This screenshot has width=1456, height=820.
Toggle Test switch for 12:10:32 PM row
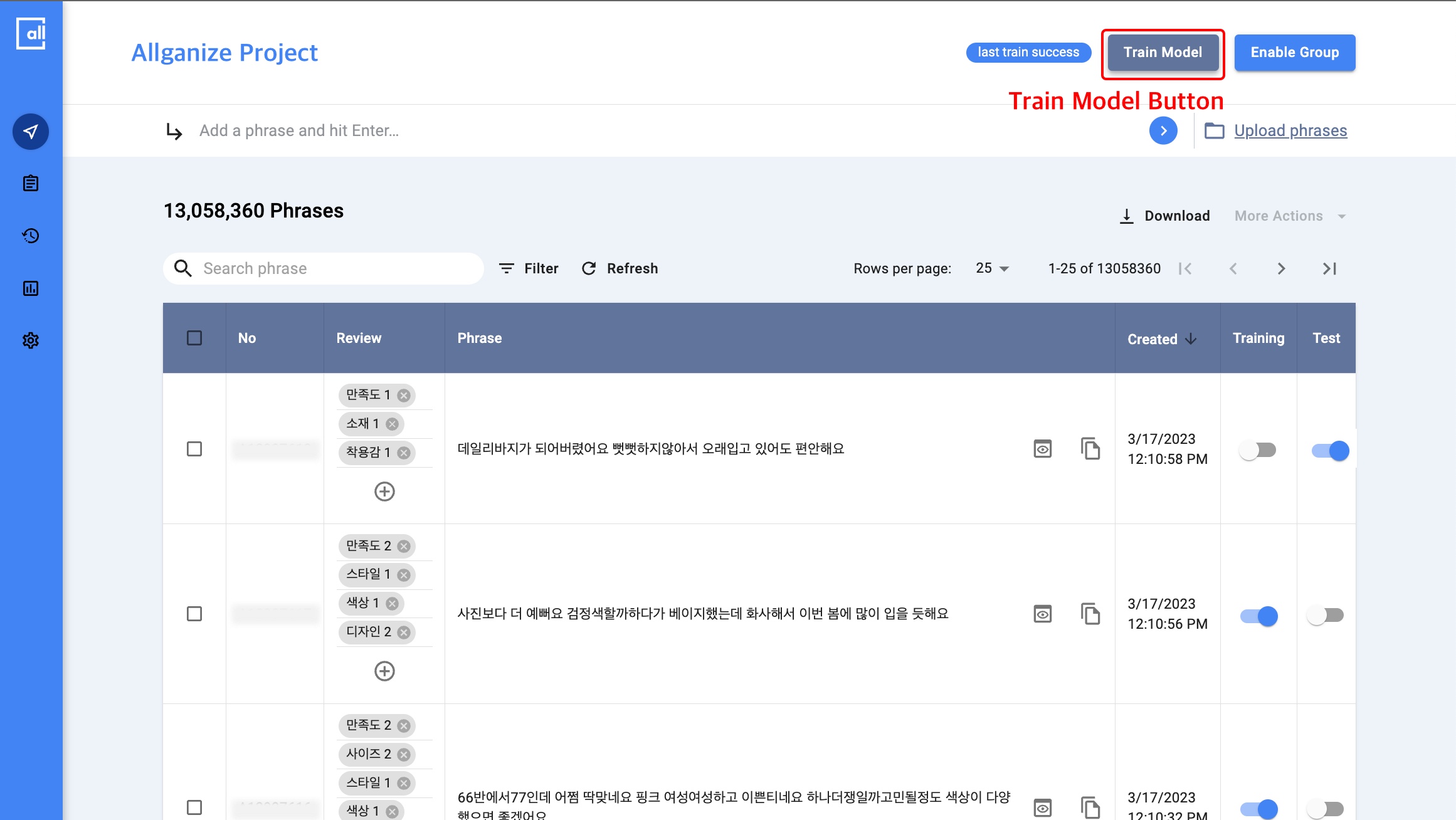coord(1326,809)
